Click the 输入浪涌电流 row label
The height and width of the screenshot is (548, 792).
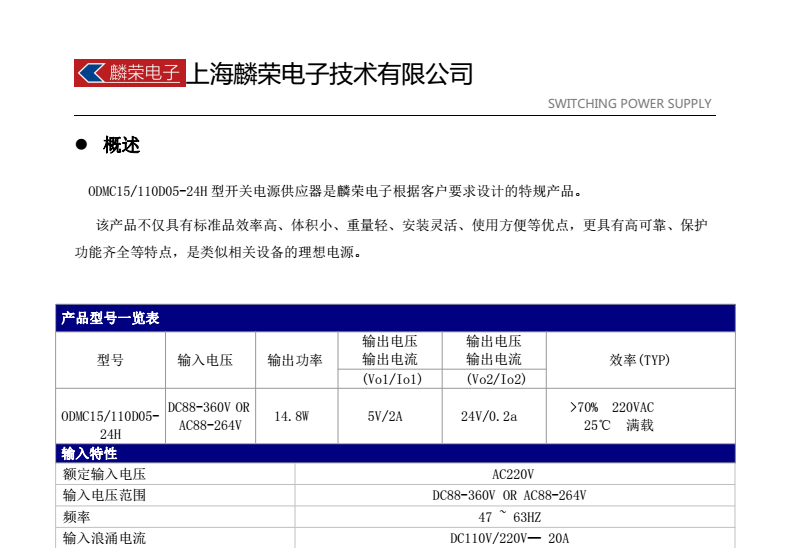tap(104, 538)
